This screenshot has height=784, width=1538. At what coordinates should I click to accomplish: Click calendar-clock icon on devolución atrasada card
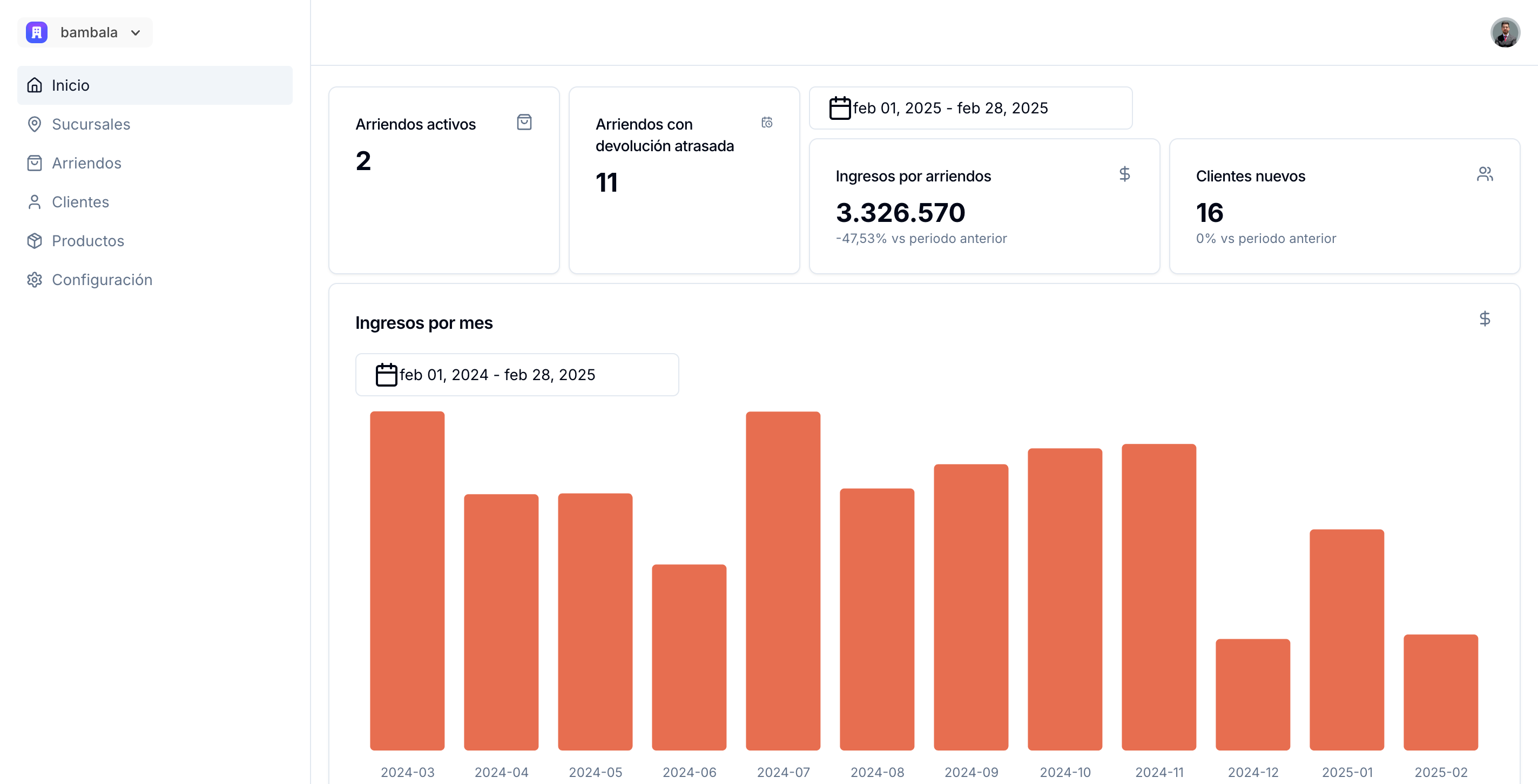coord(767,123)
